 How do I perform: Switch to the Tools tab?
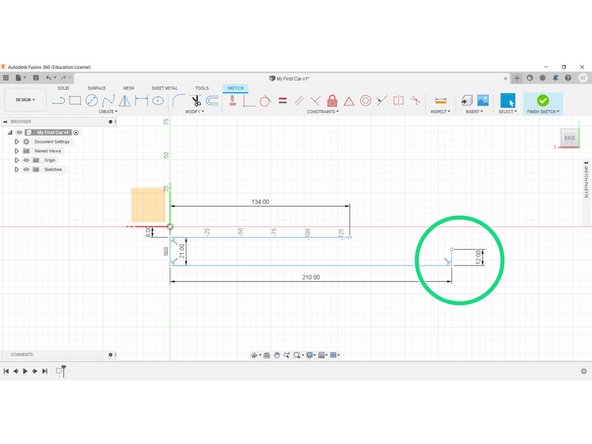tap(202, 88)
